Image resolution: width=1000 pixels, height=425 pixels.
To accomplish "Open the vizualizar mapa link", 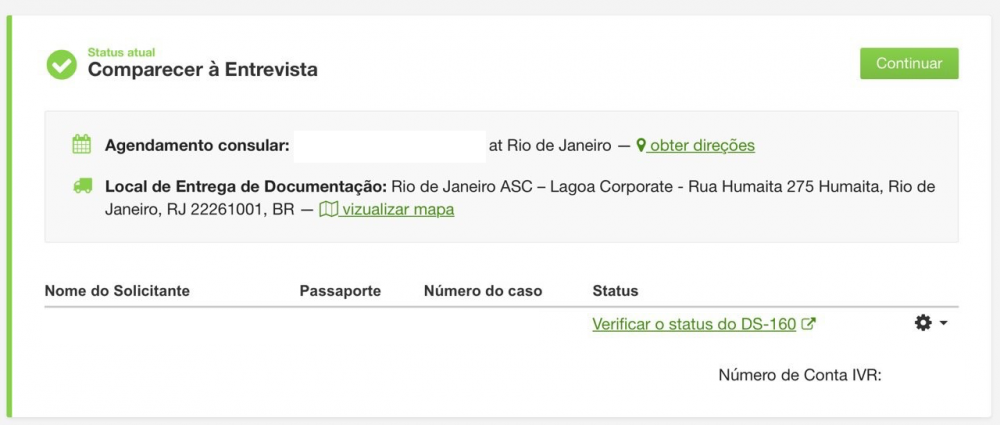I will (x=397, y=209).
